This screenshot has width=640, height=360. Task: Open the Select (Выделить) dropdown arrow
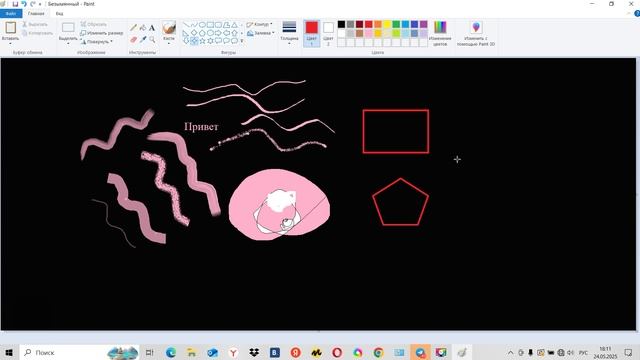68,43
